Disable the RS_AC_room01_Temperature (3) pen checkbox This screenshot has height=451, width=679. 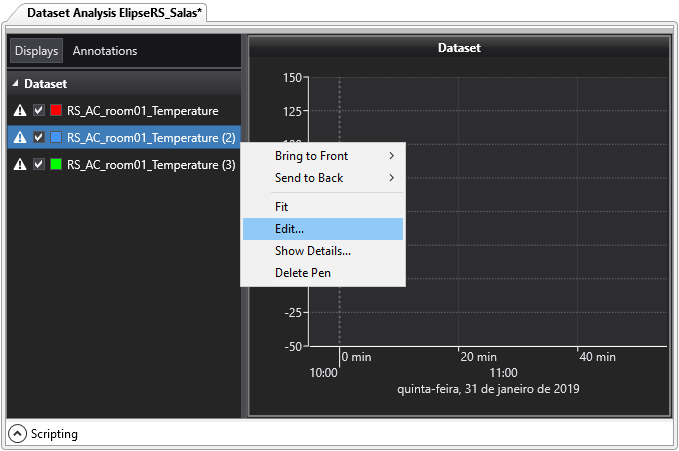coord(39,164)
